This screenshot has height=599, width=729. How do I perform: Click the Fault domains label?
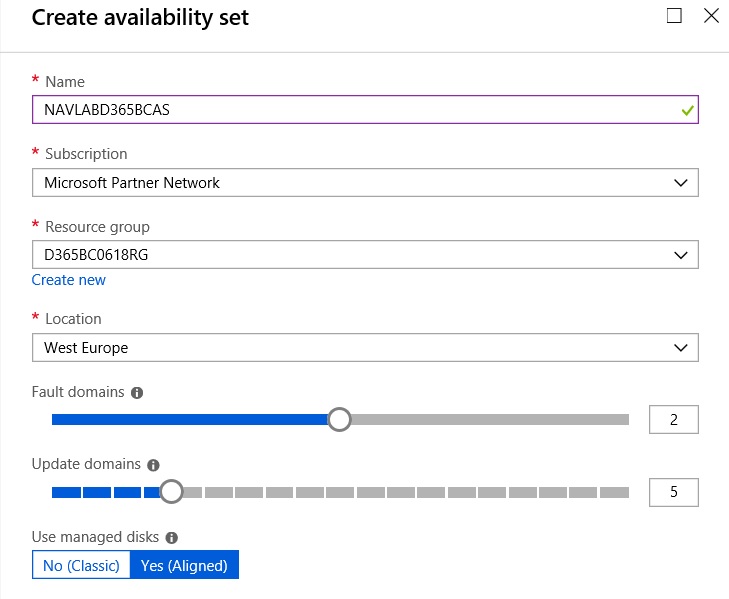tap(78, 392)
